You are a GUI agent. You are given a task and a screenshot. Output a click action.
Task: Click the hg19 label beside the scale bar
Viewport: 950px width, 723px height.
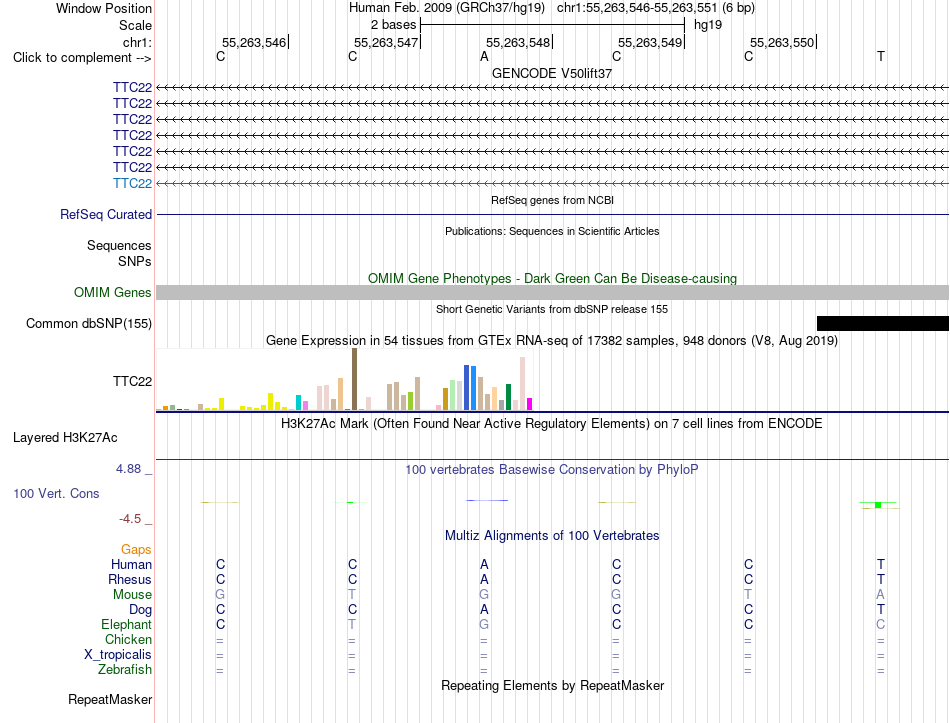click(x=708, y=25)
